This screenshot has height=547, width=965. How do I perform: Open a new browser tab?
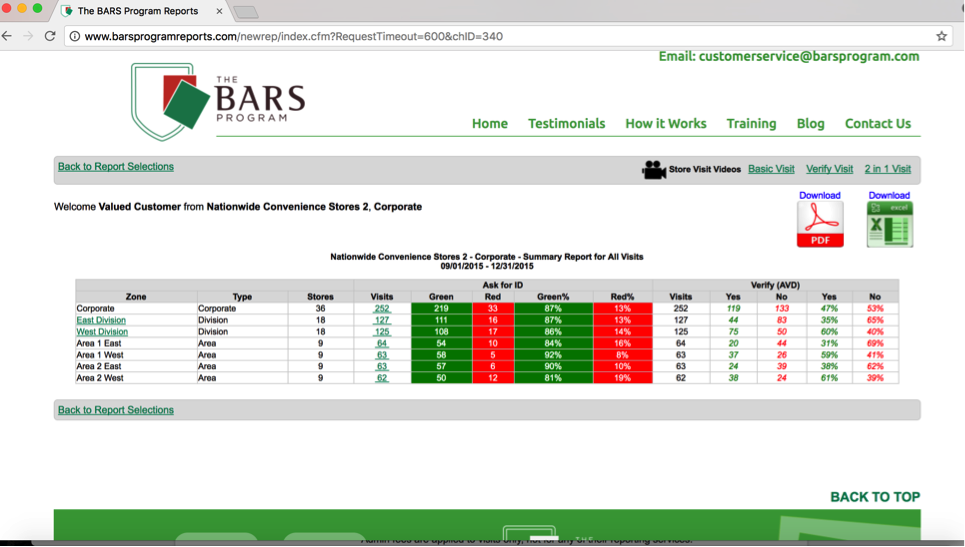pos(246,12)
